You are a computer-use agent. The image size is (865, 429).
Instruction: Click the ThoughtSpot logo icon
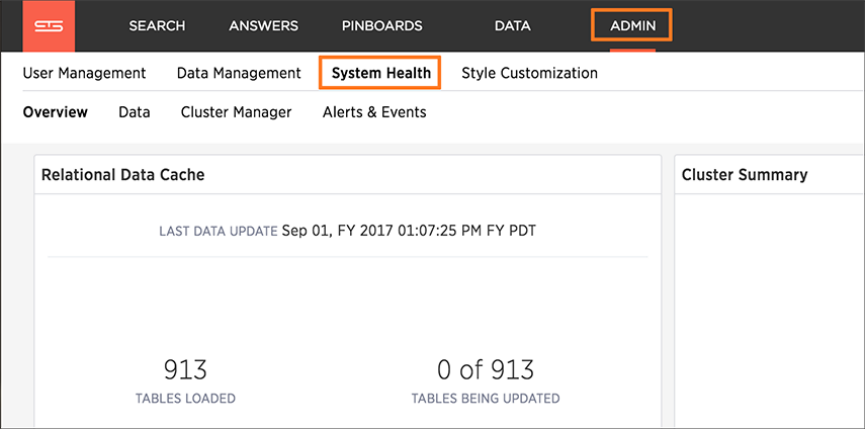point(48,25)
